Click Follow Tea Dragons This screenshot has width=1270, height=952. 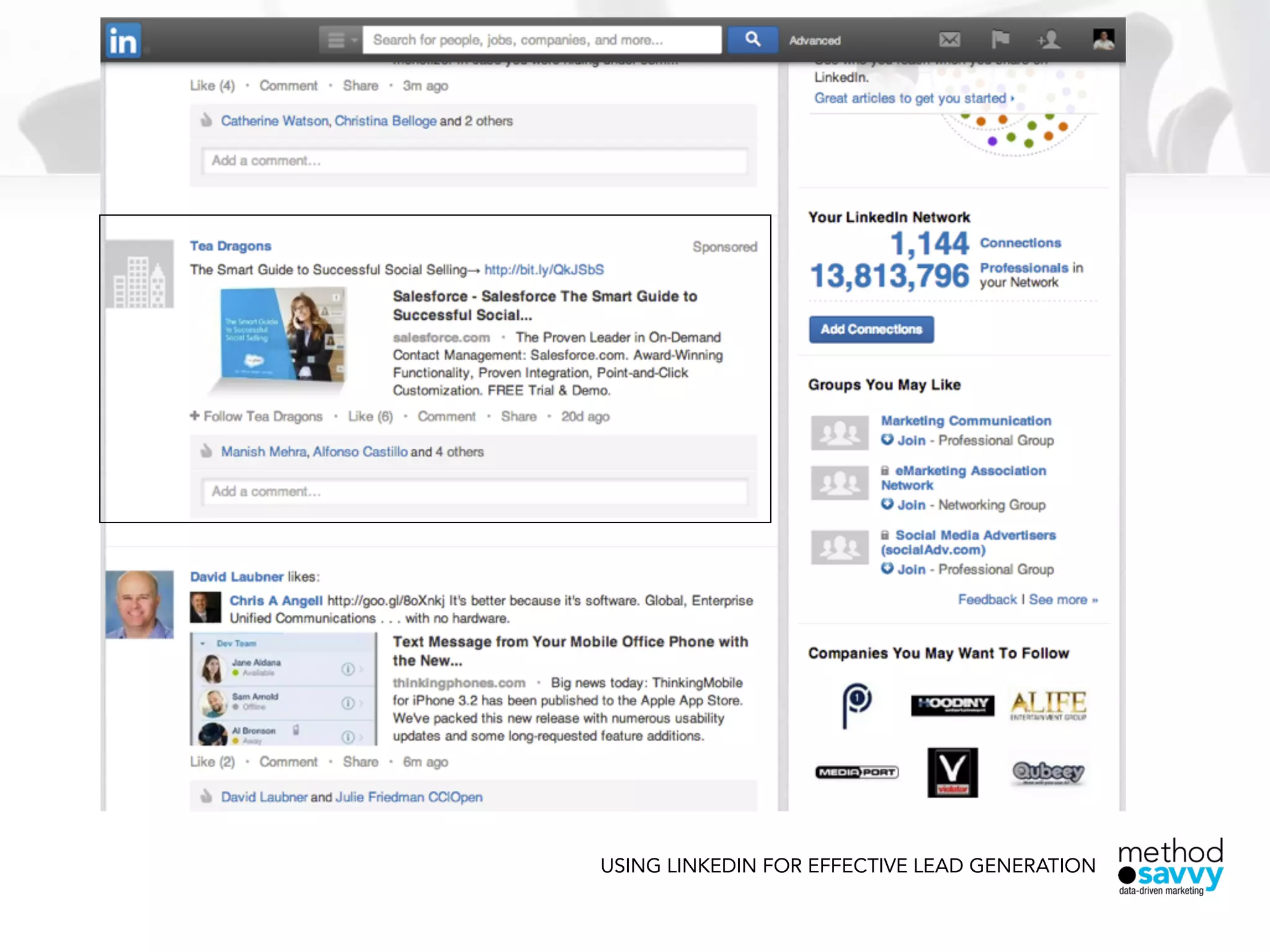[x=256, y=416]
